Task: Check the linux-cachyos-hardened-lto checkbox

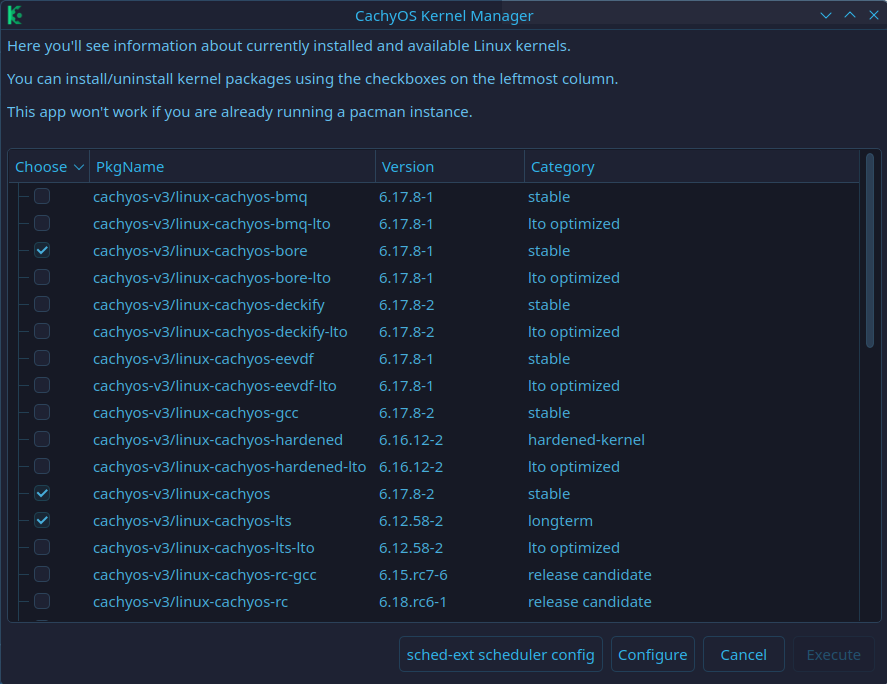Action: tap(42, 466)
